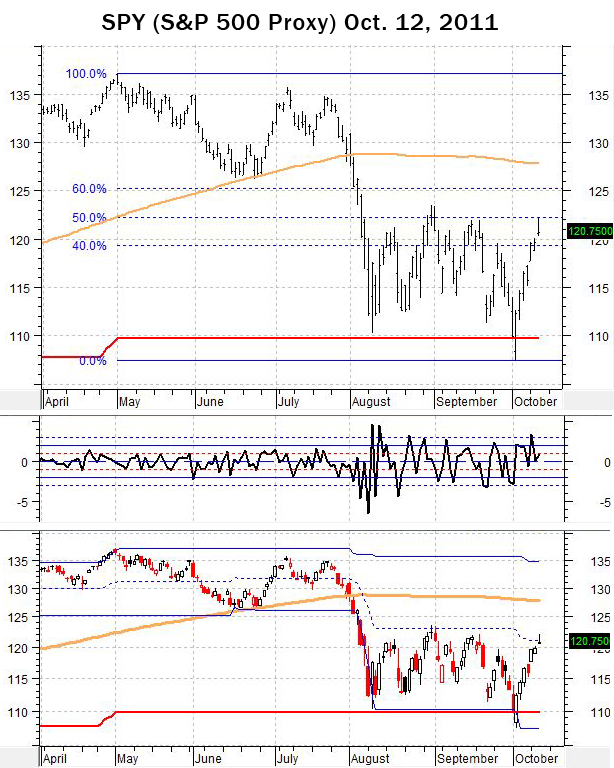Pick June on the top chart's time axis

(x=210, y=402)
